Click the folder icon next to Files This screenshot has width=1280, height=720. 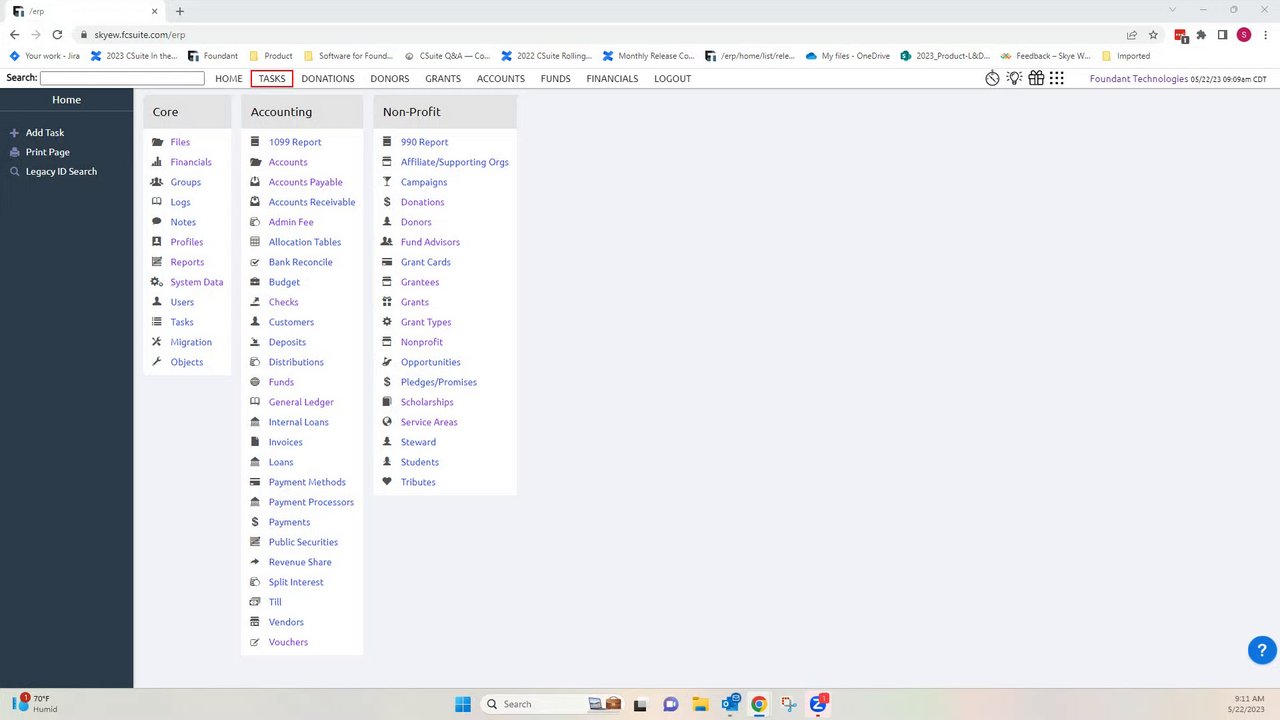(157, 142)
